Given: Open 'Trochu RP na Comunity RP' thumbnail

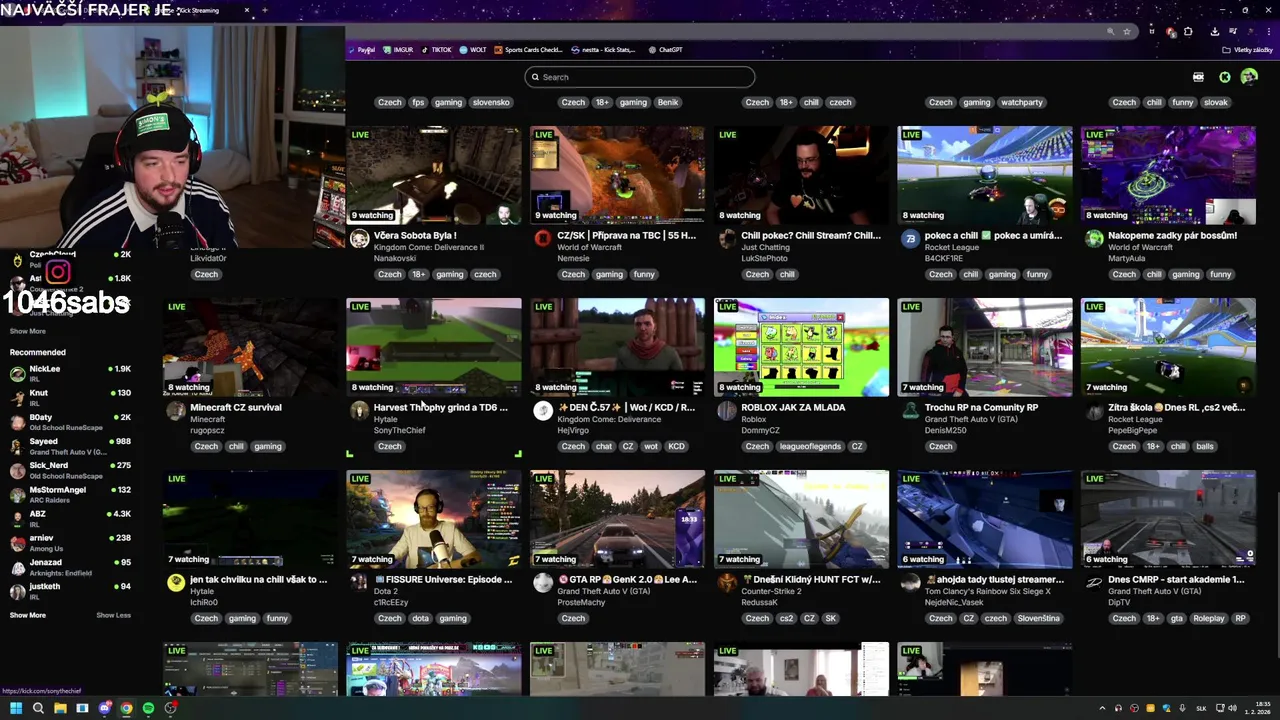Looking at the screenshot, I should (x=985, y=347).
